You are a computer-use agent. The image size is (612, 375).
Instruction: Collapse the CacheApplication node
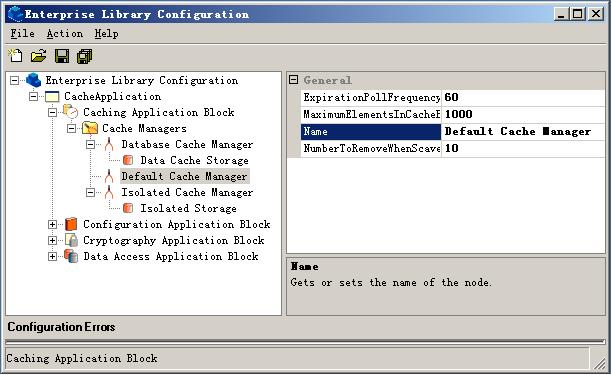(34, 96)
